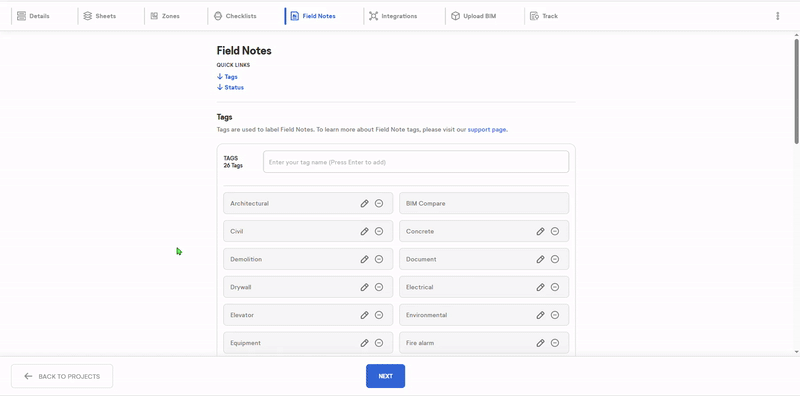Open the Checklists tab
The height and width of the screenshot is (396, 800).
pos(235,16)
